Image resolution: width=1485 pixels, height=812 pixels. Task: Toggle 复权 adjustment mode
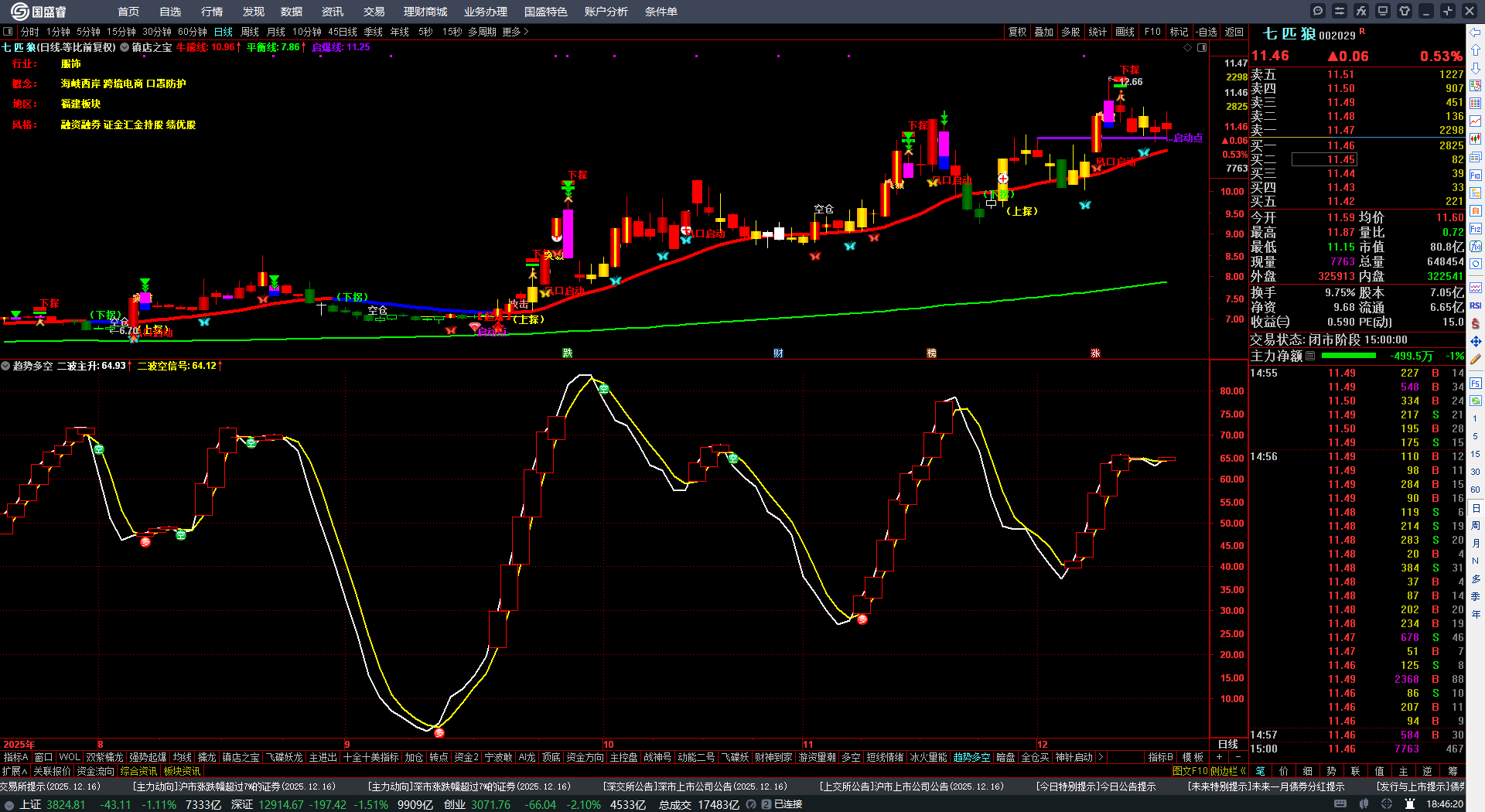[1017, 32]
